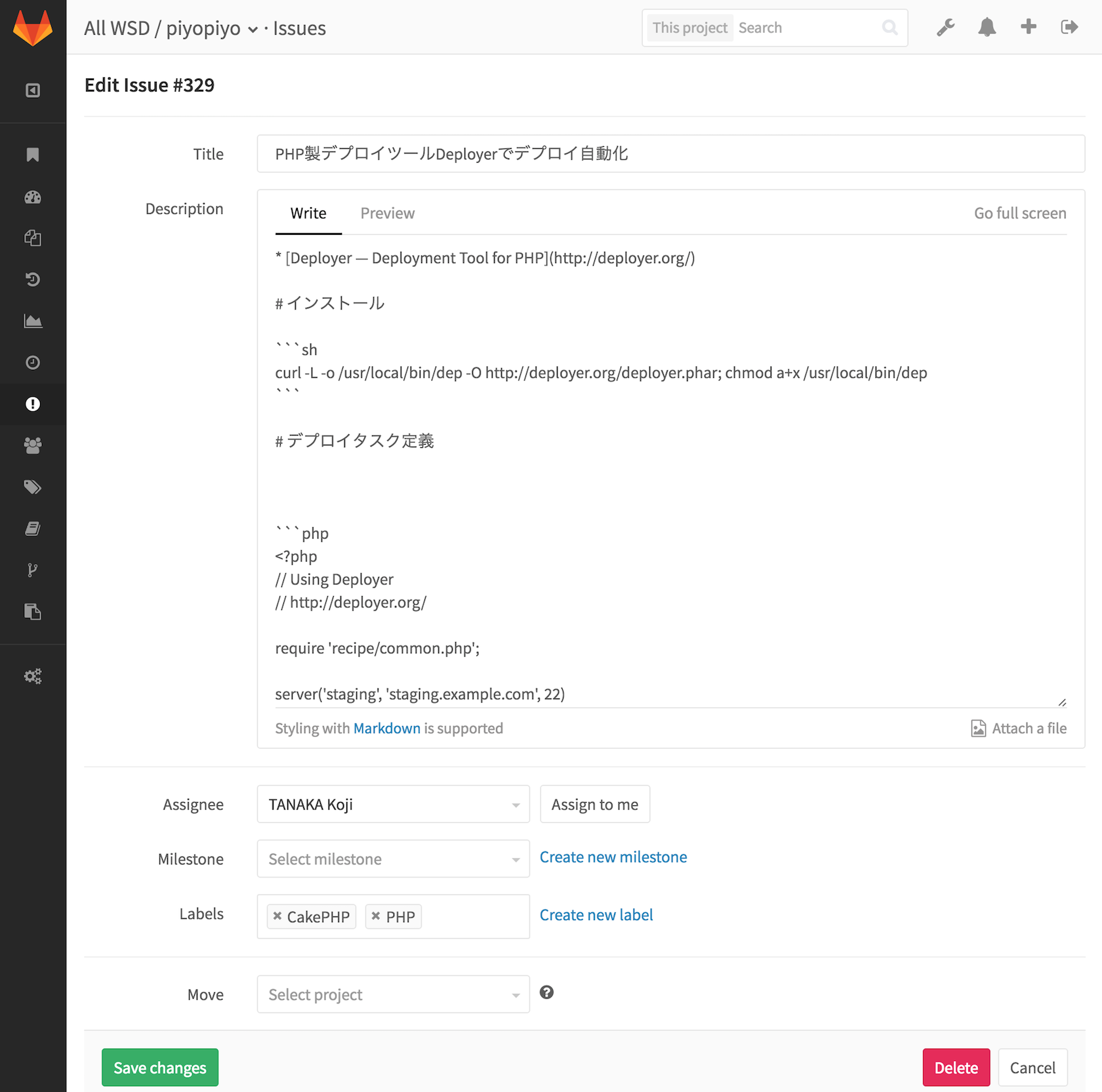Image resolution: width=1102 pixels, height=1092 pixels.
Task: Click Create new label link
Action: [x=596, y=914]
